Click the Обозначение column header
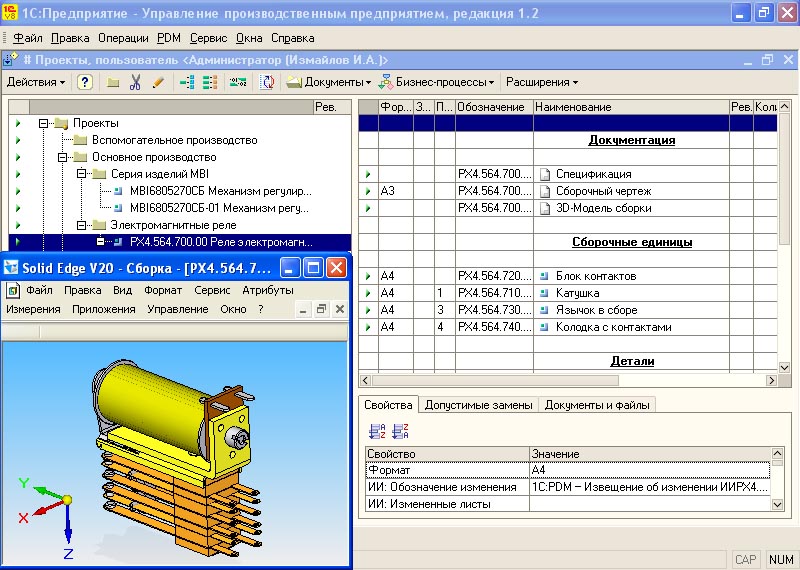The image size is (800, 570). tap(494, 107)
